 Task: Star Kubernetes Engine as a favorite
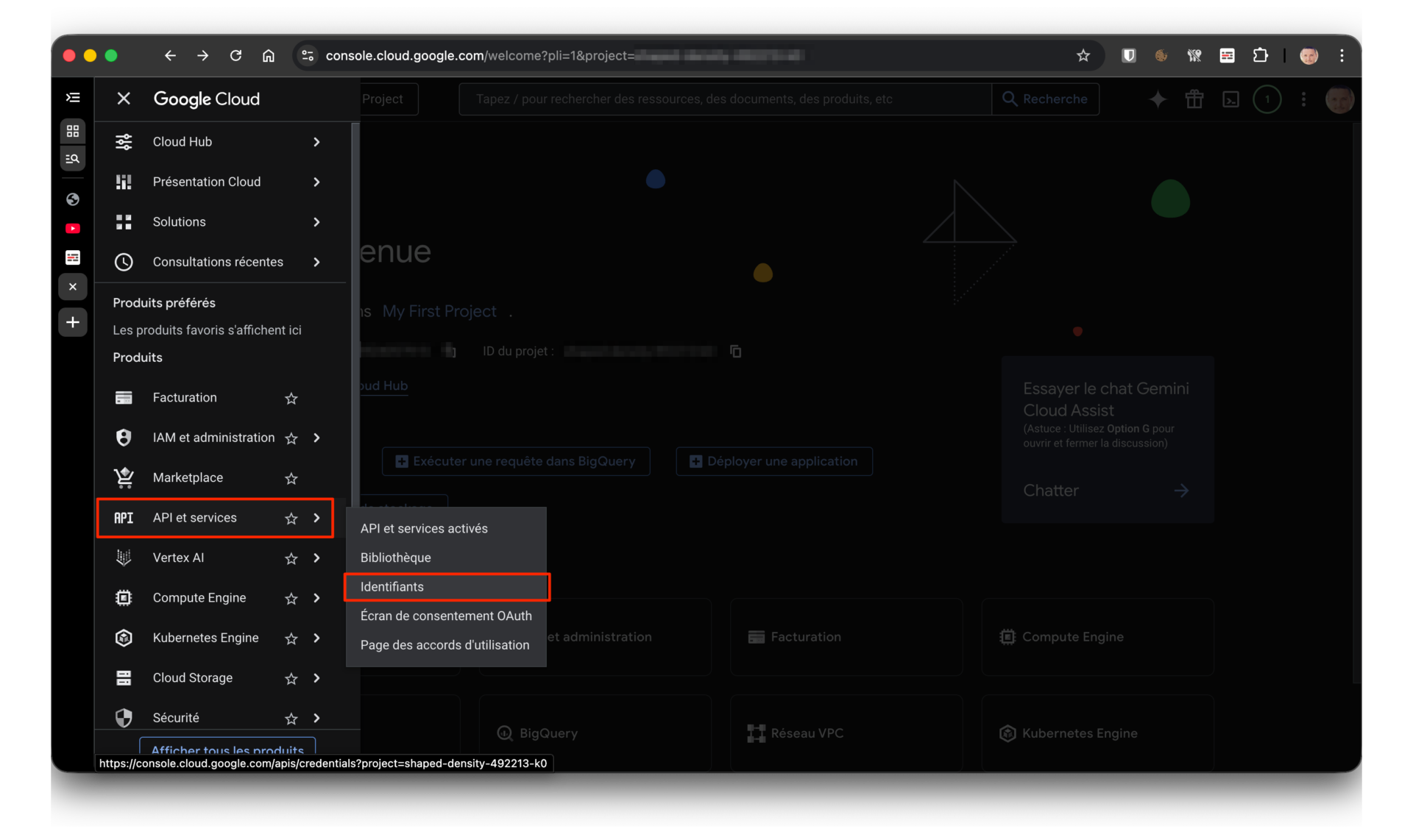291,638
